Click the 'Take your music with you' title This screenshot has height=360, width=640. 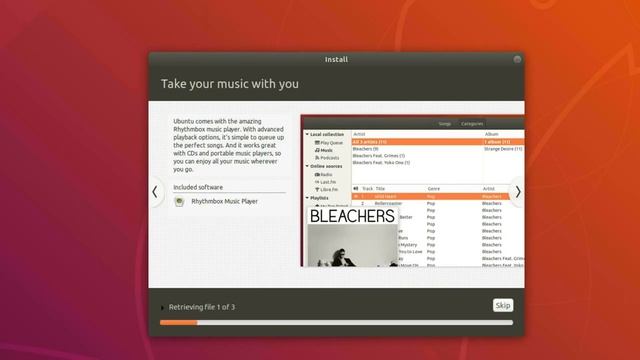(x=230, y=84)
